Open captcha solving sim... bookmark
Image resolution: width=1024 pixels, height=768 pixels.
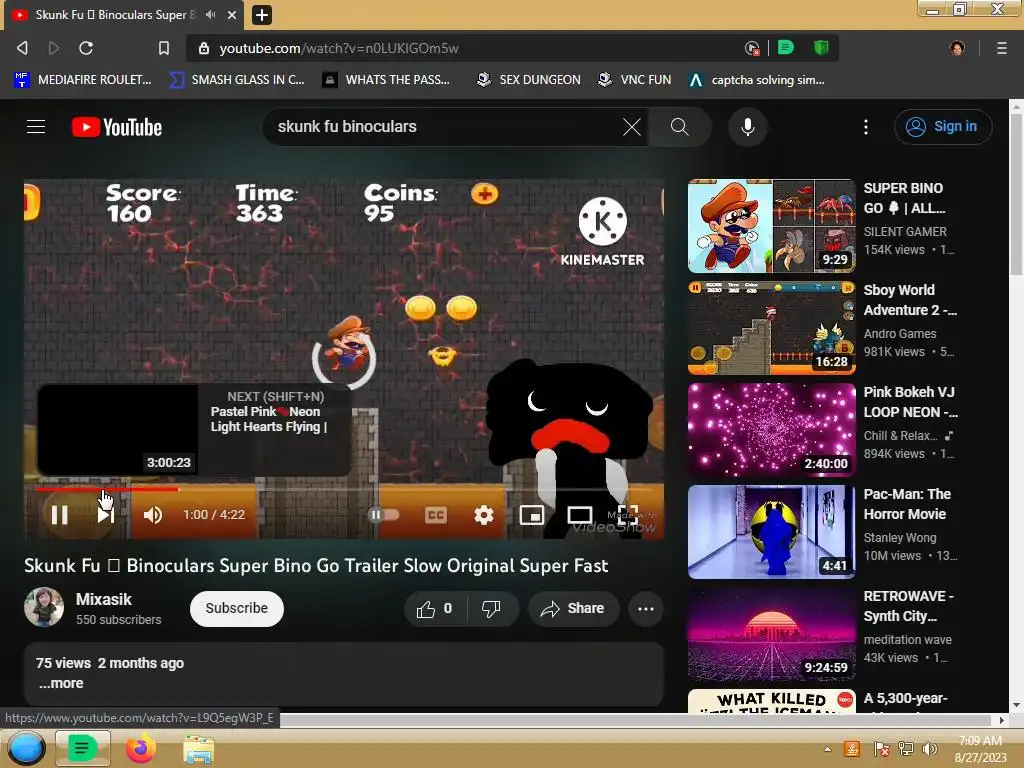757,80
